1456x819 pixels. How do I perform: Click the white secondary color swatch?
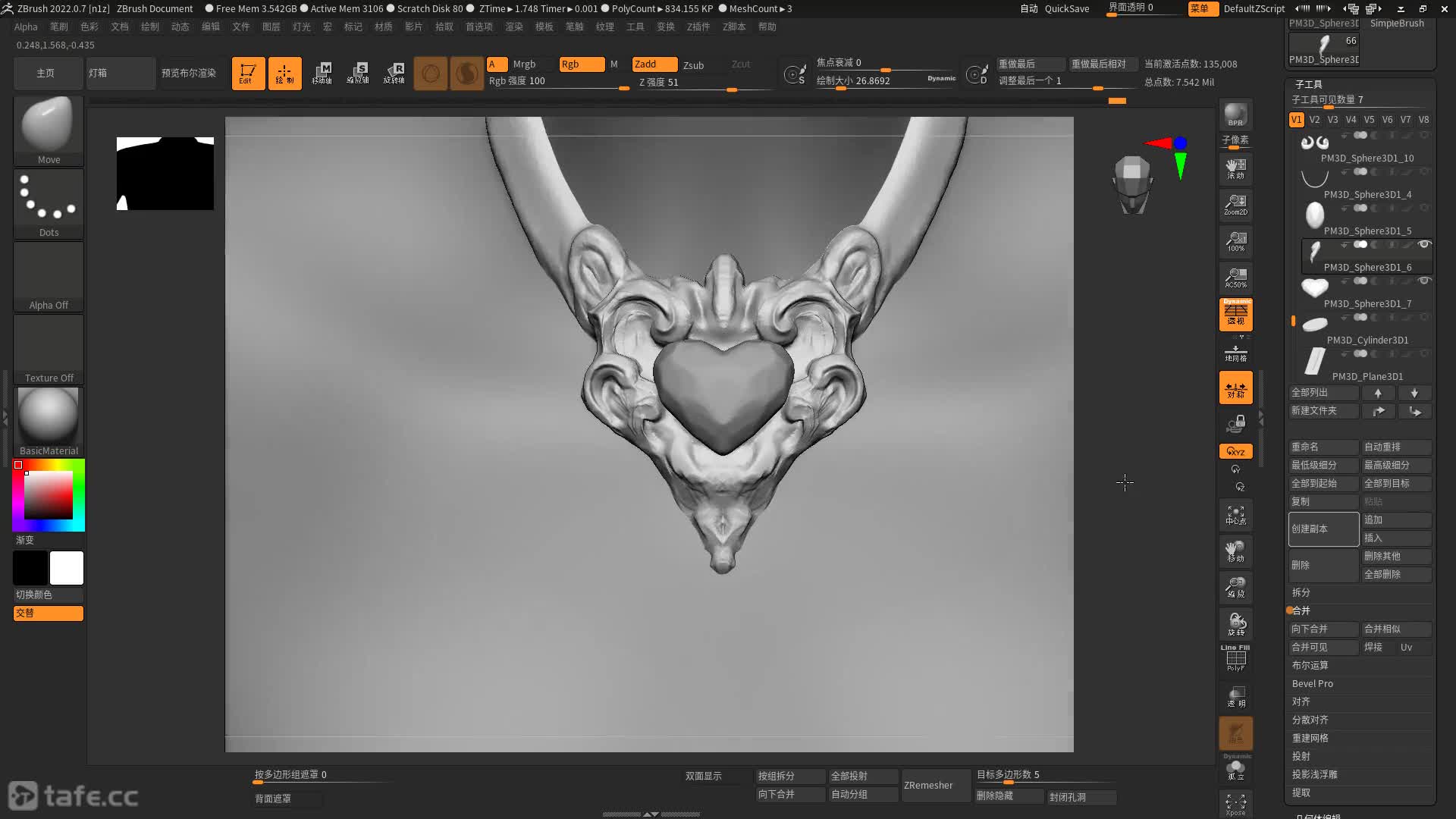(67, 568)
